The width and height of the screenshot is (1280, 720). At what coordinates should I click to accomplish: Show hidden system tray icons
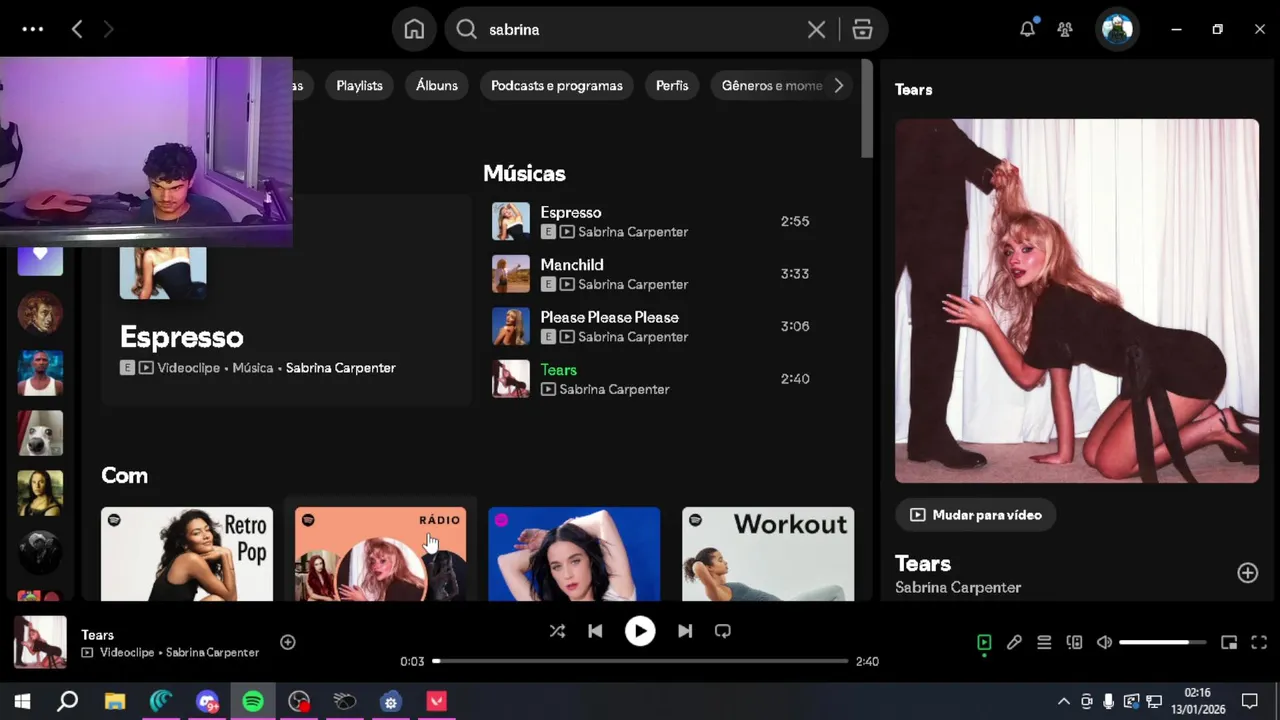tap(1063, 701)
